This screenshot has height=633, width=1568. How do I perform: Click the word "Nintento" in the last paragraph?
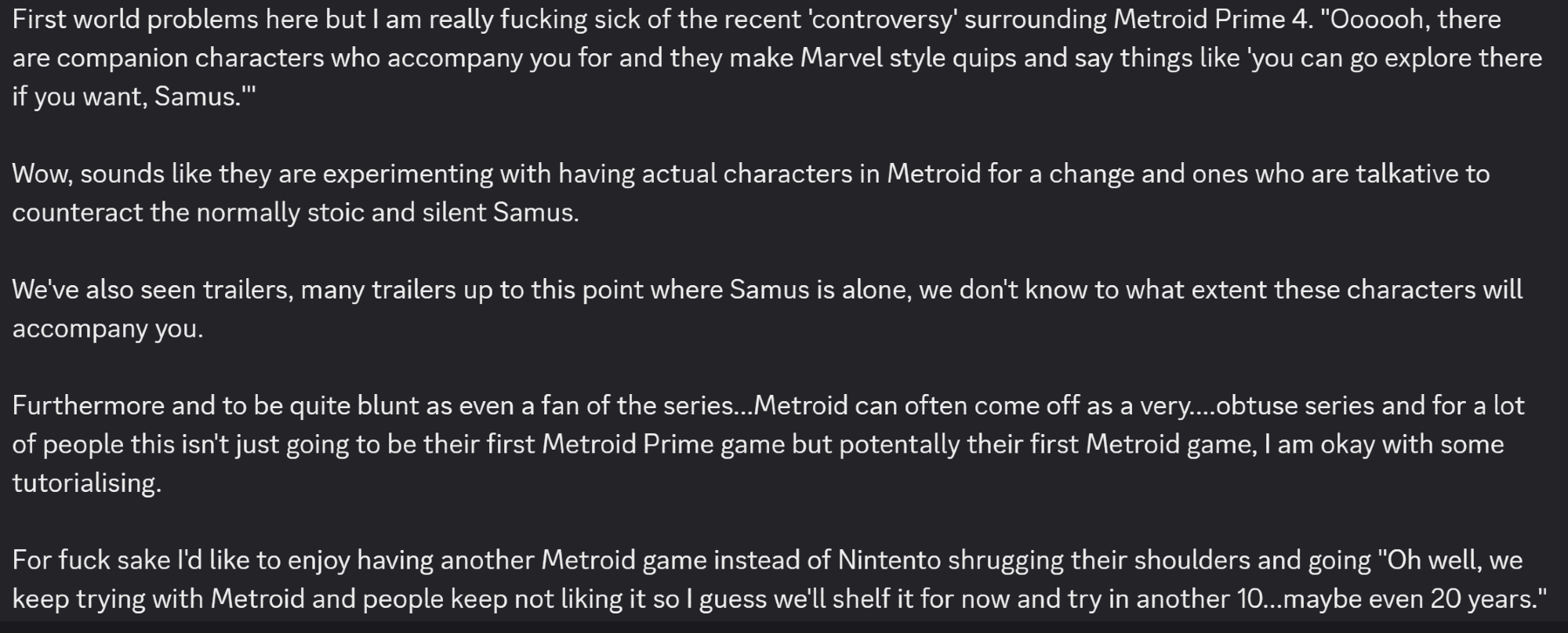coord(889,560)
